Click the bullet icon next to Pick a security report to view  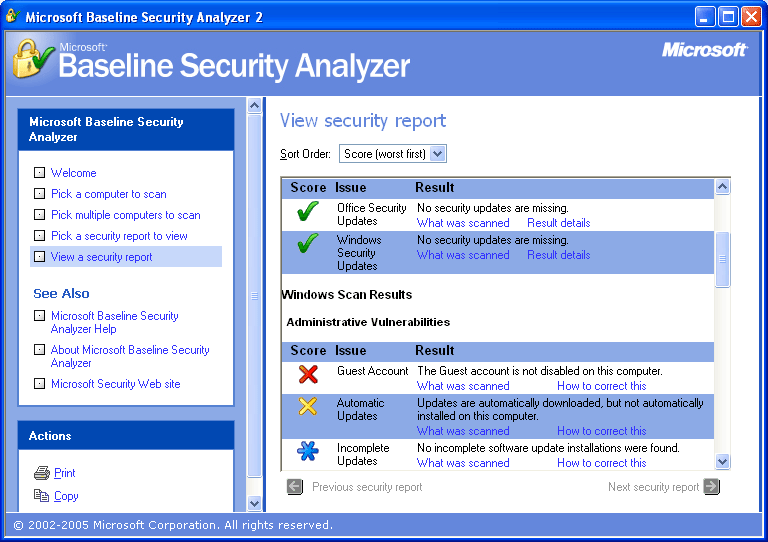click(39, 236)
